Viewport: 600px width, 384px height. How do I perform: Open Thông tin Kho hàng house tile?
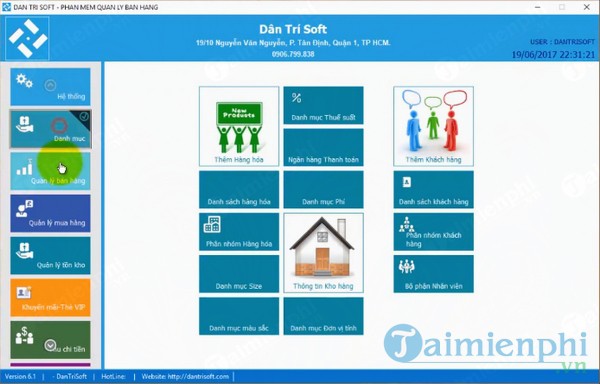pyautogui.click(x=323, y=253)
